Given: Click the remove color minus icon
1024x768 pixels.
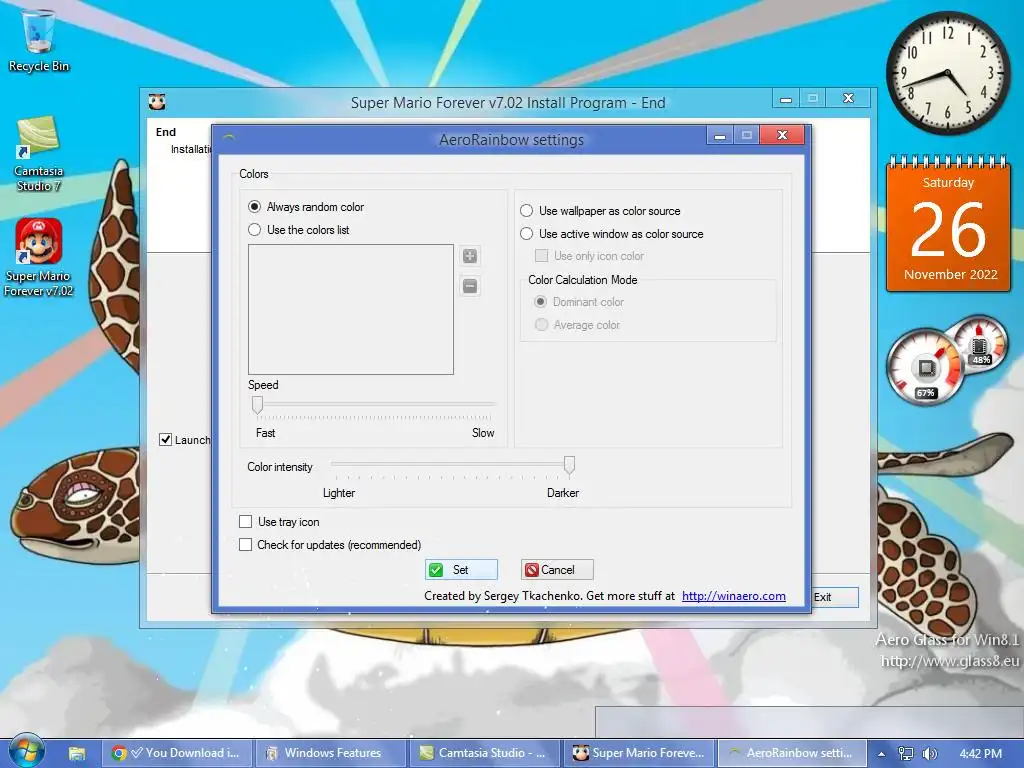Looking at the screenshot, I should coord(470,286).
